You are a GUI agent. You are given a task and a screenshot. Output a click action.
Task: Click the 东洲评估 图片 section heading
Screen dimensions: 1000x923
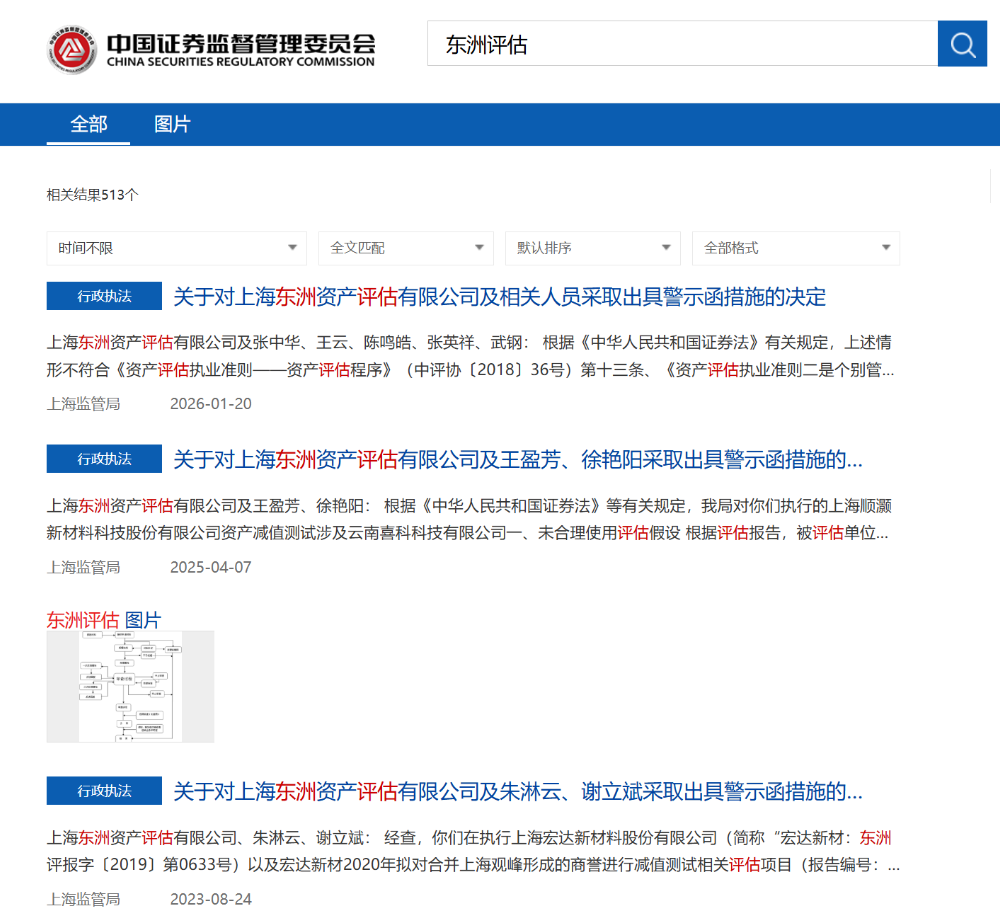point(104,619)
